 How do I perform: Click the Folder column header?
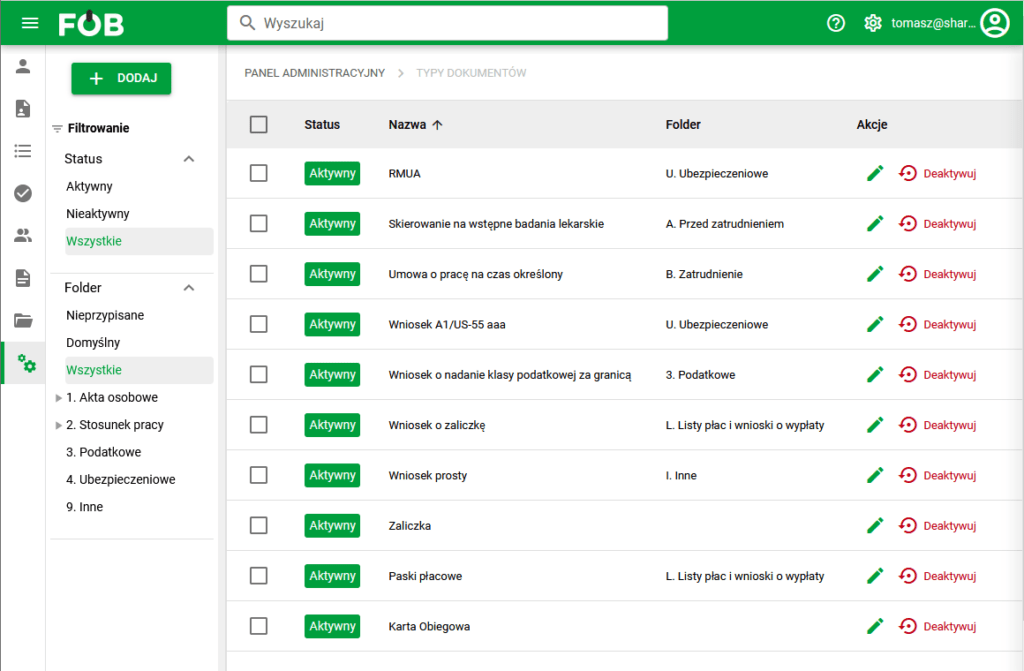point(683,124)
